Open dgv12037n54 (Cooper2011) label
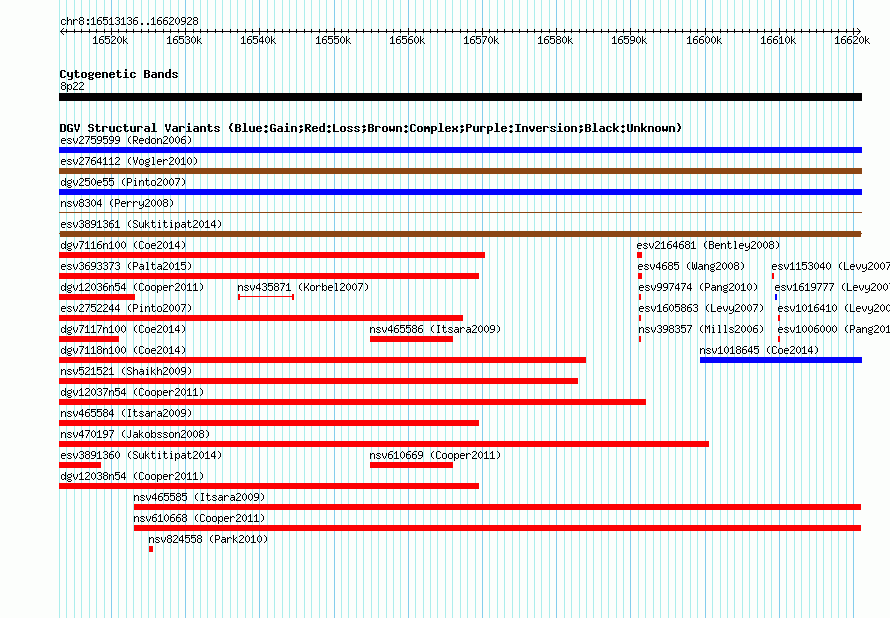 (x=132, y=392)
